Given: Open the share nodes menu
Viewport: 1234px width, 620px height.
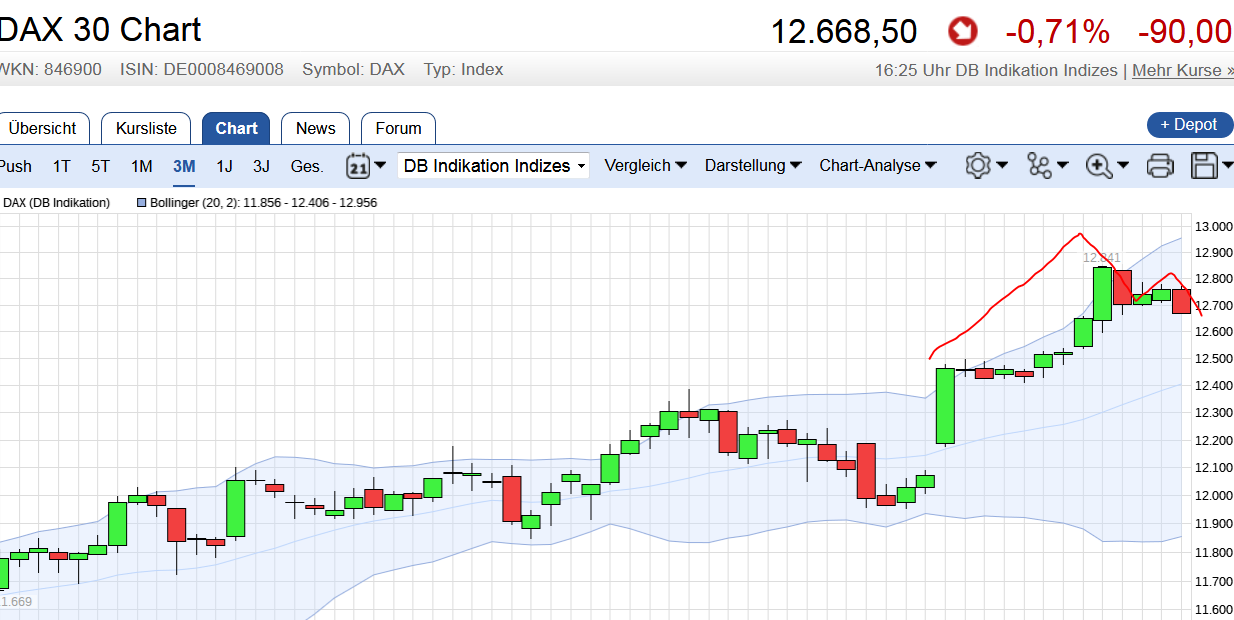Looking at the screenshot, I should pos(1047,165).
